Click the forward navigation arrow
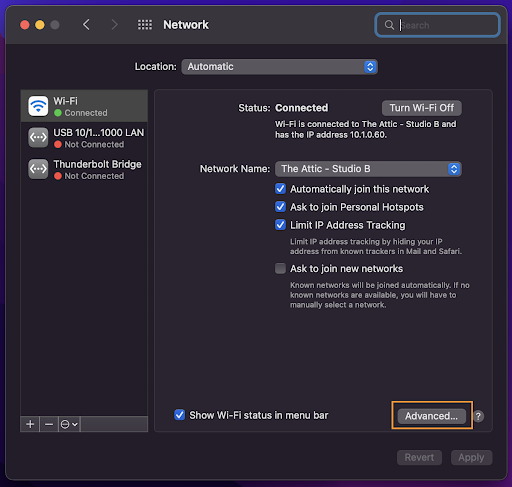512x487 pixels. (x=114, y=25)
